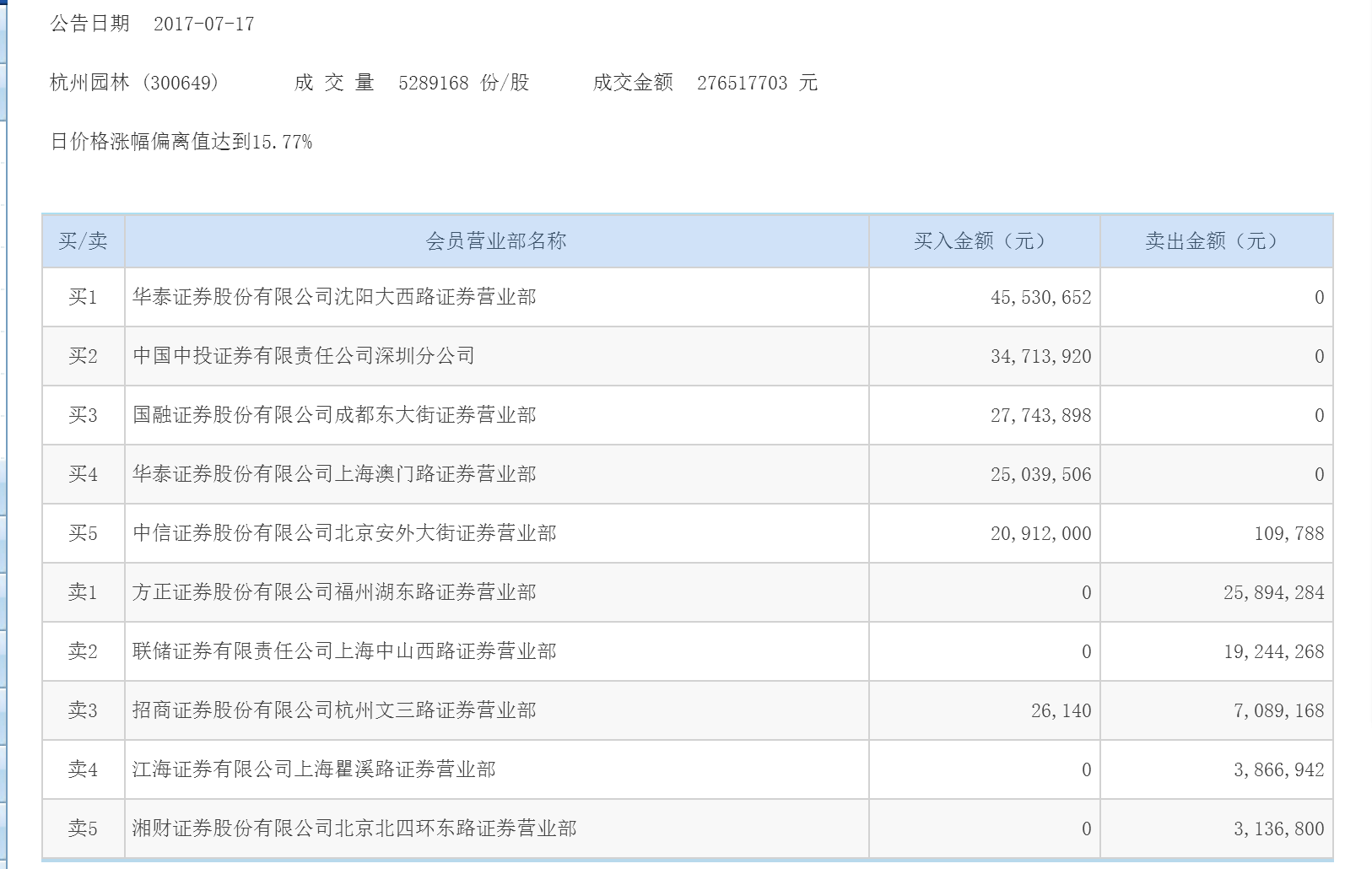The width and height of the screenshot is (1372, 869).
Task: Click the 买入金额（元） column header
Action: 984,241
